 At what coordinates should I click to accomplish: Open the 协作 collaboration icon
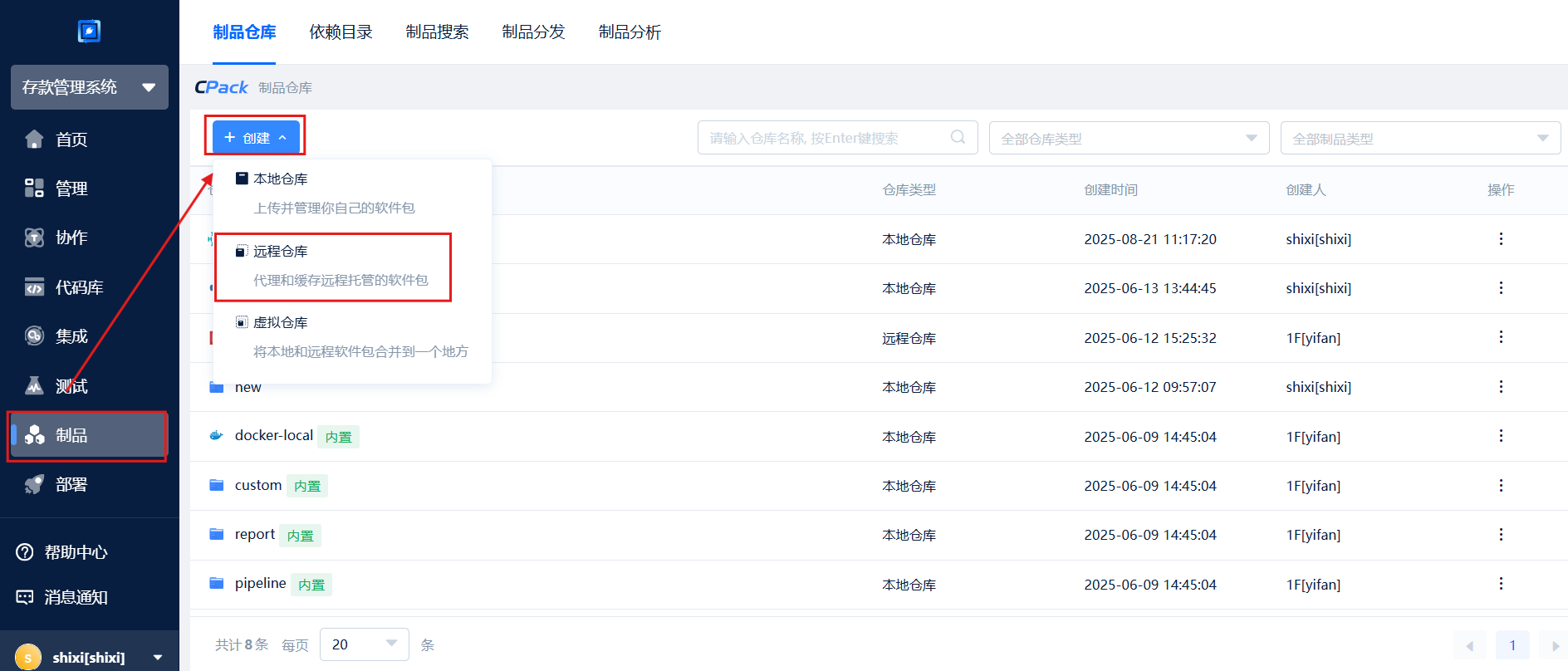click(x=34, y=238)
